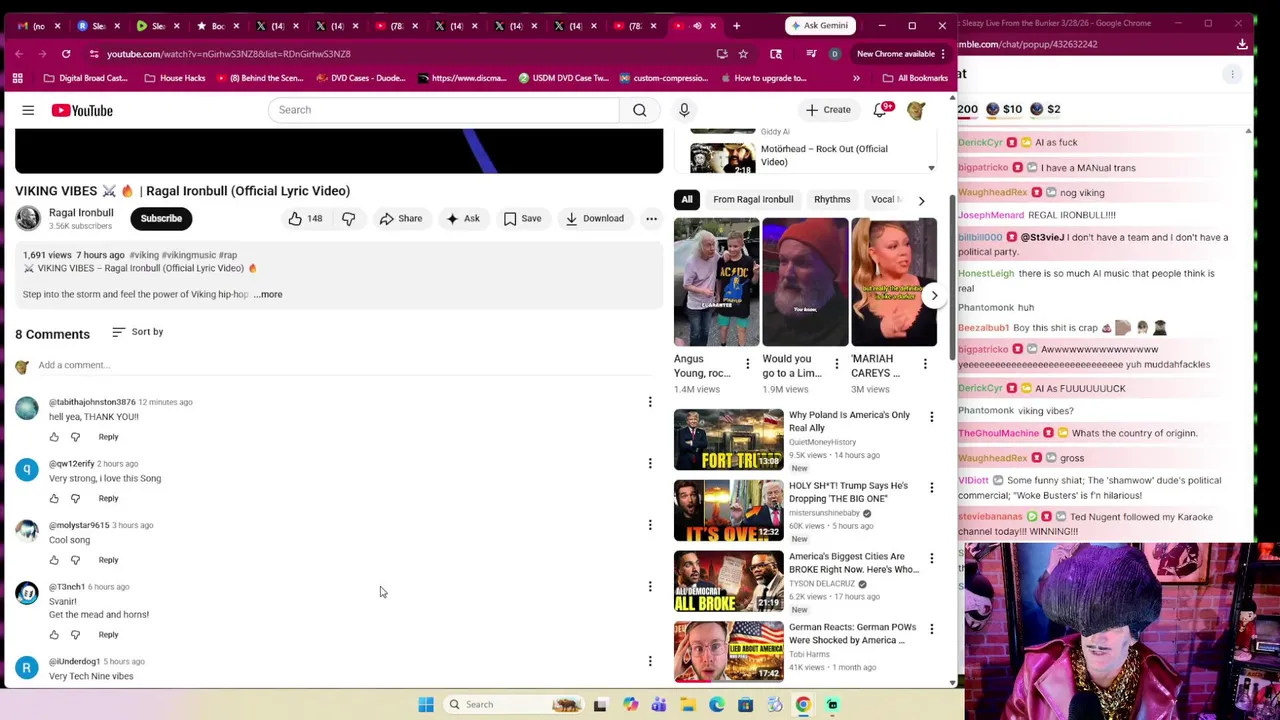Screen dimensions: 1280x720
Task: Open the Angus Young short thumbnail
Action: point(717,282)
